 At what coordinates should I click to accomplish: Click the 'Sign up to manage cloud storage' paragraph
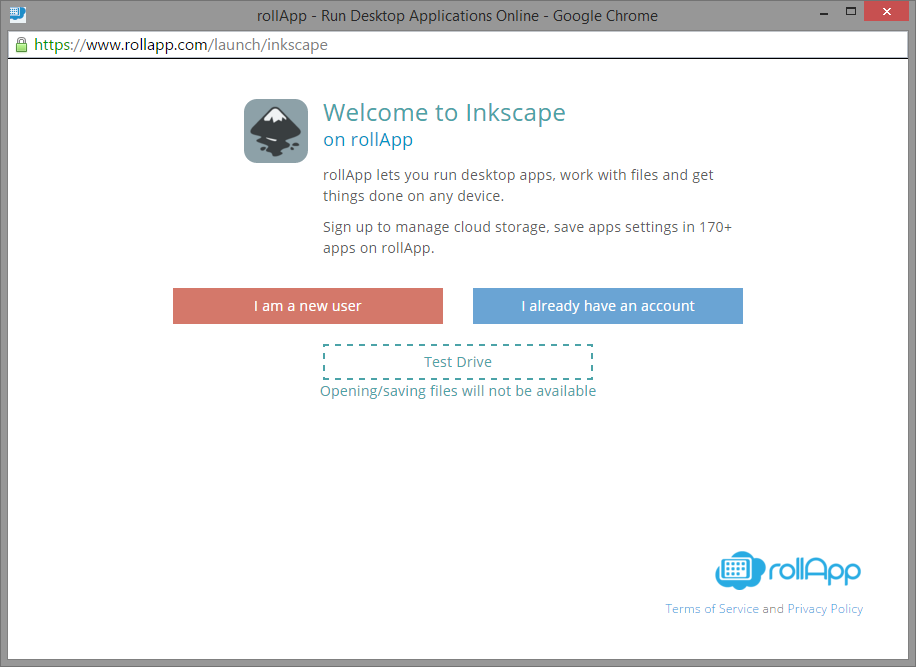point(527,237)
